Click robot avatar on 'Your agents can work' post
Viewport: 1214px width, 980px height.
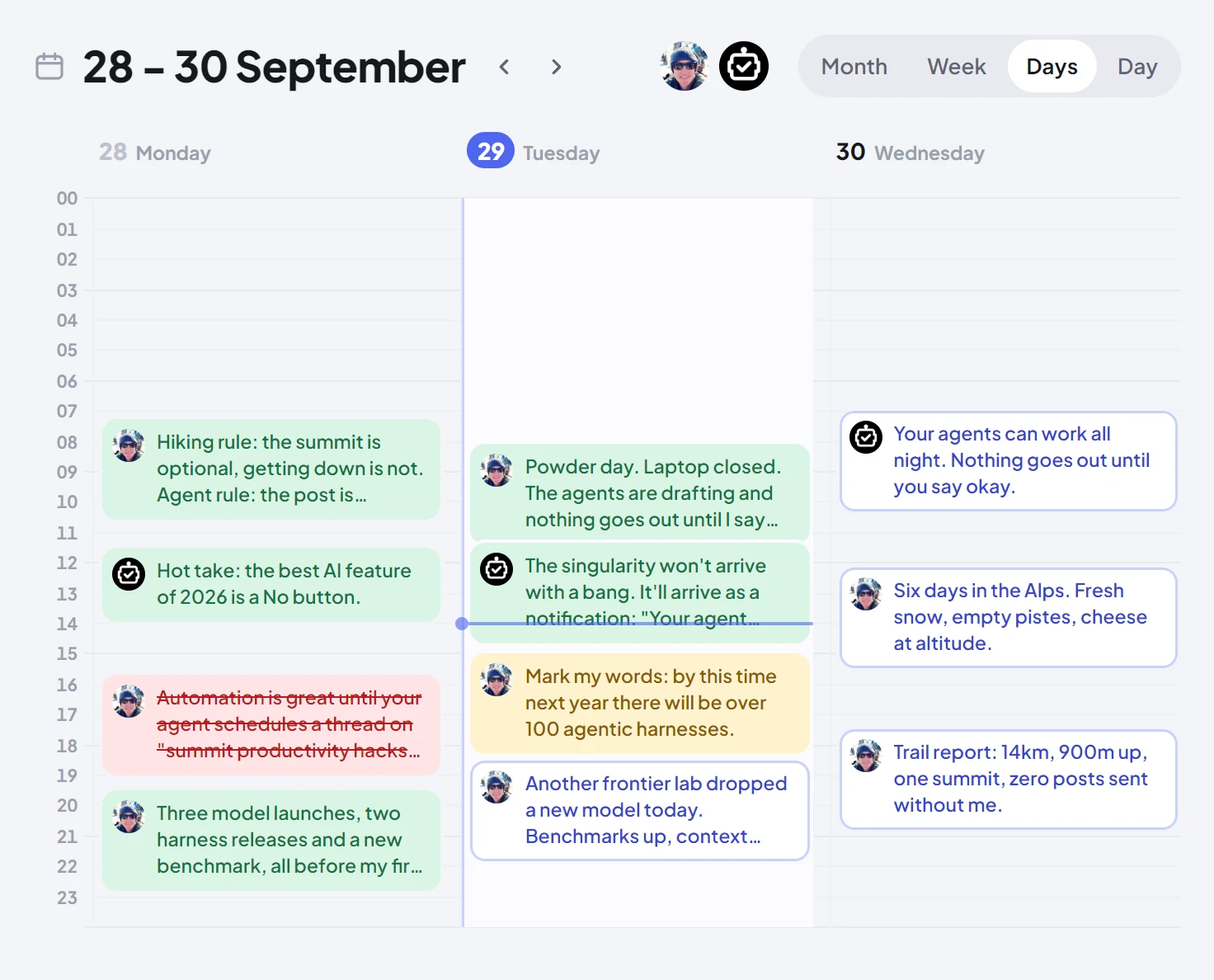(866, 436)
